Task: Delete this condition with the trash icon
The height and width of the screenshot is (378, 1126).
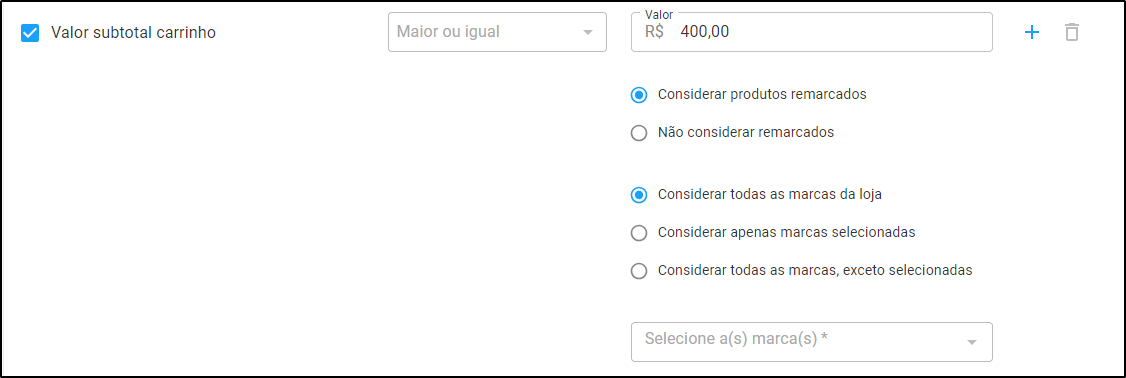Action: point(1071,32)
